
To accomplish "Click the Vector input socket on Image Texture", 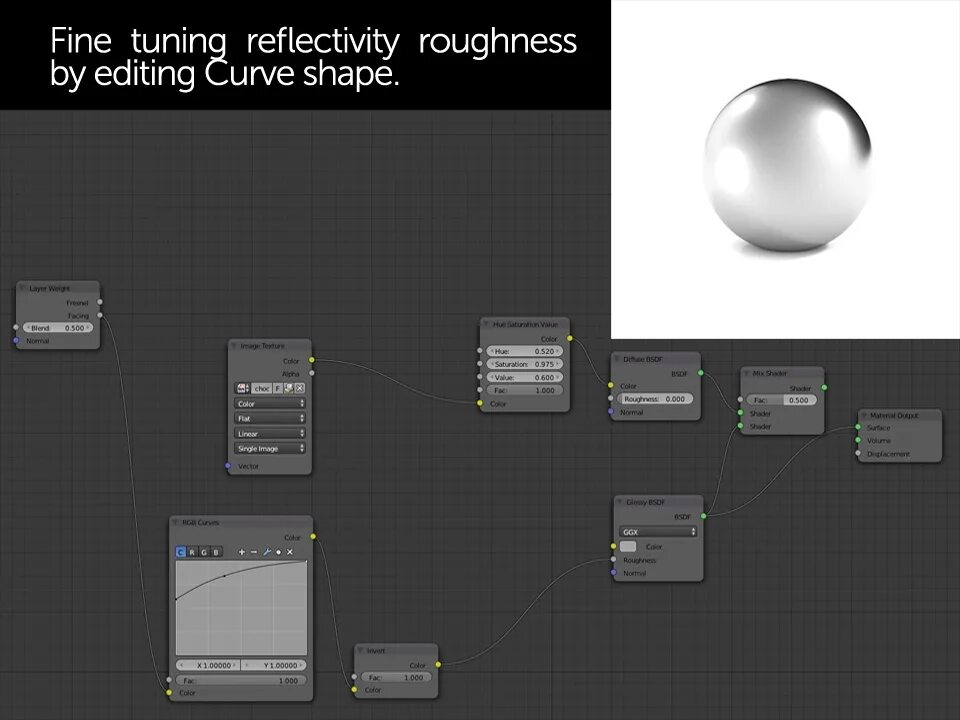I will 228,466.
